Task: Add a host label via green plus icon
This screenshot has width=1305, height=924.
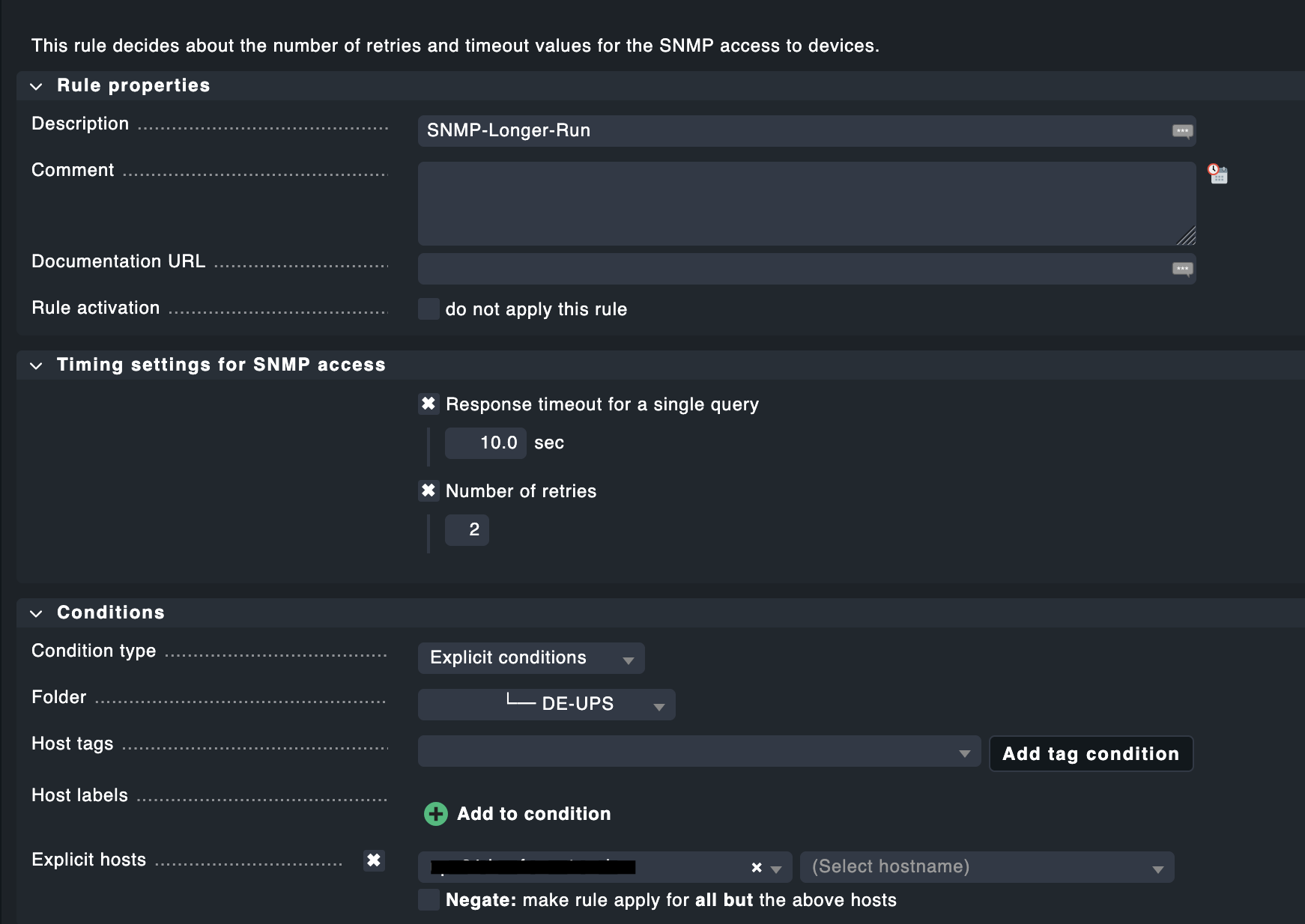Action: click(x=435, y=813)
